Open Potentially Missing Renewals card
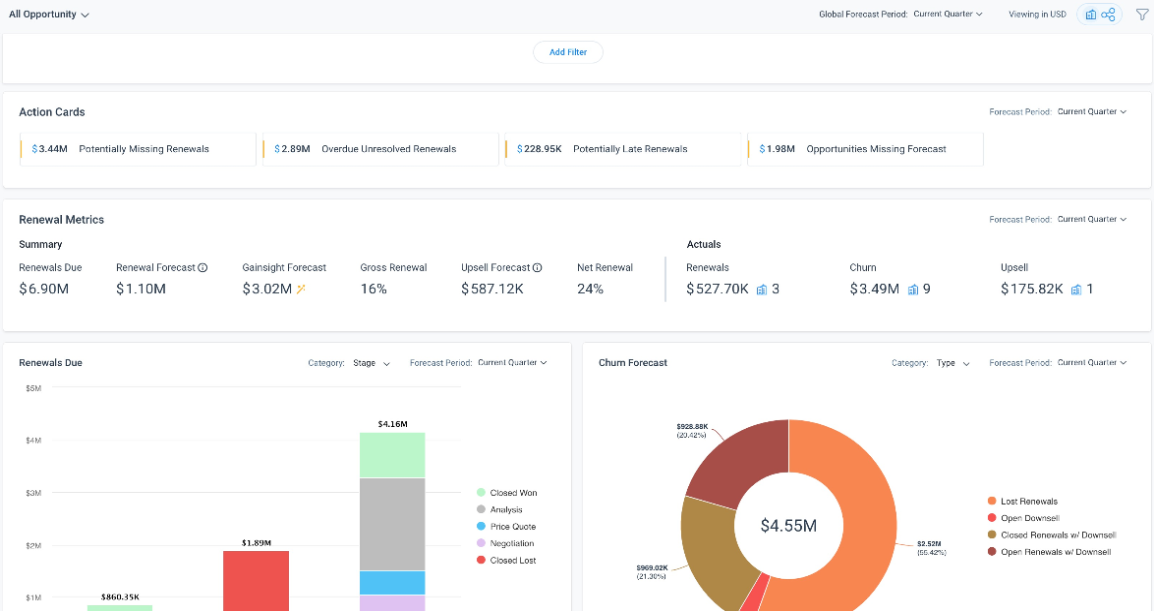1154x611 pixels. (138, 149)
